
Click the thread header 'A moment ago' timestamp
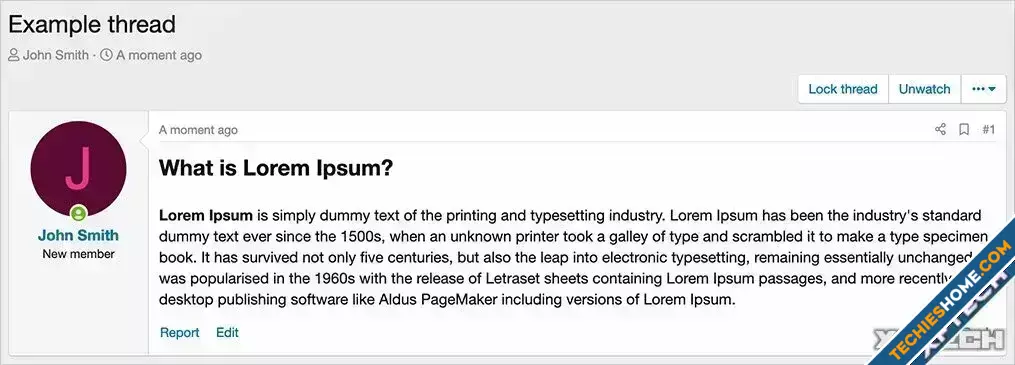coord(159,55)
